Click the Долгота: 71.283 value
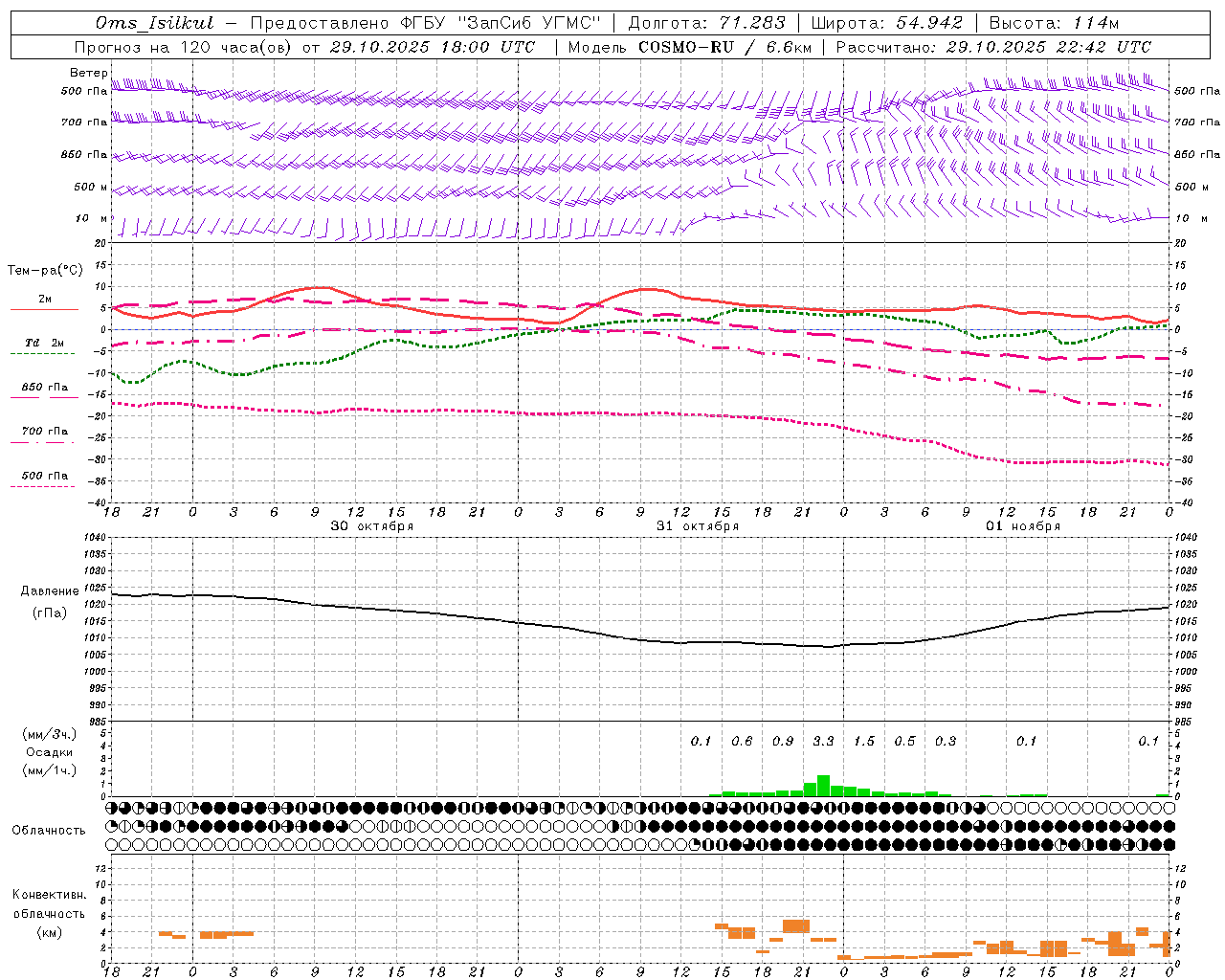Screen dimensions: 1225x980 [706, 23]
